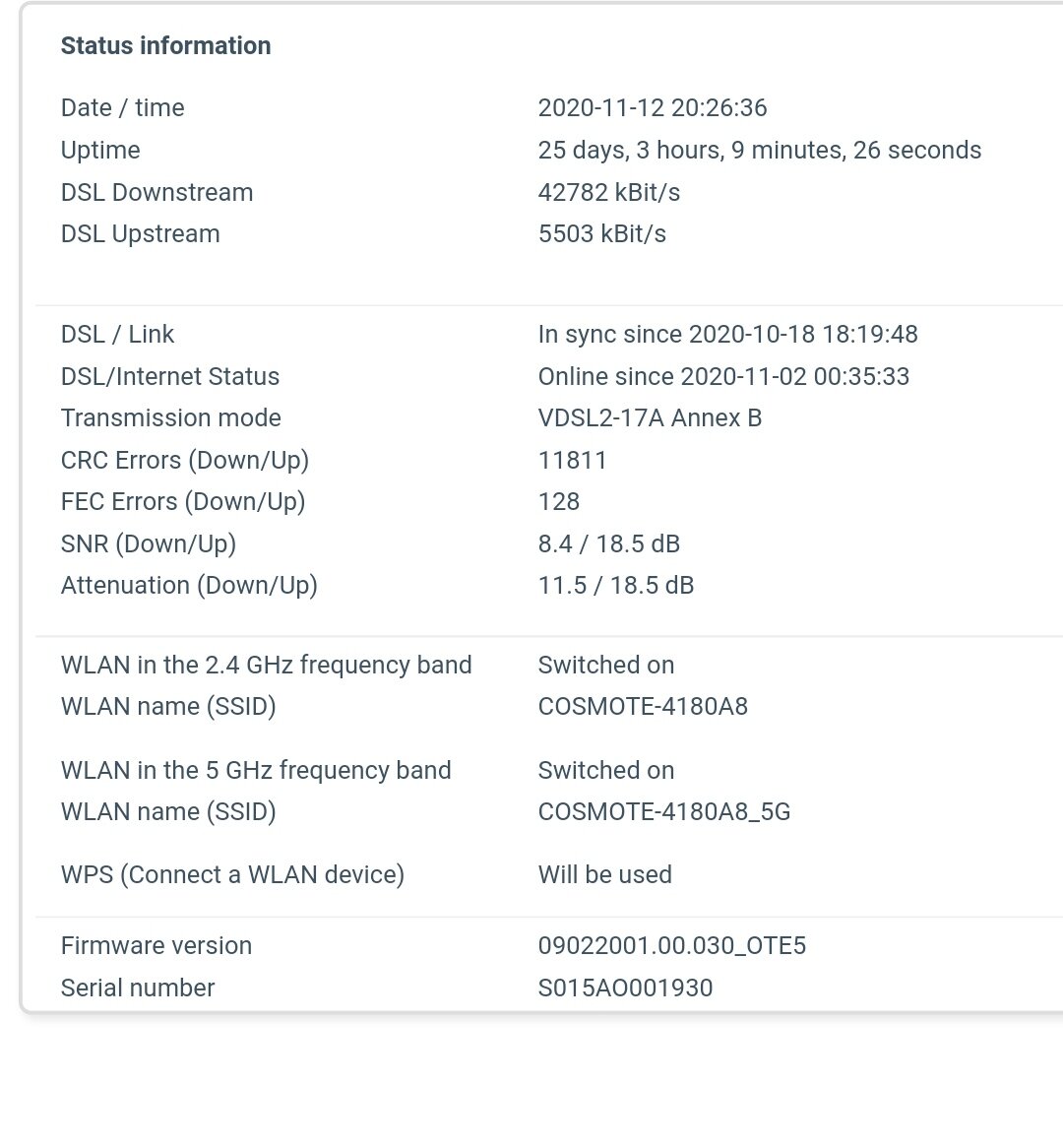
Task: Select the SSID COSMOTE-4180A8_5G
Action: coord(664,812)
